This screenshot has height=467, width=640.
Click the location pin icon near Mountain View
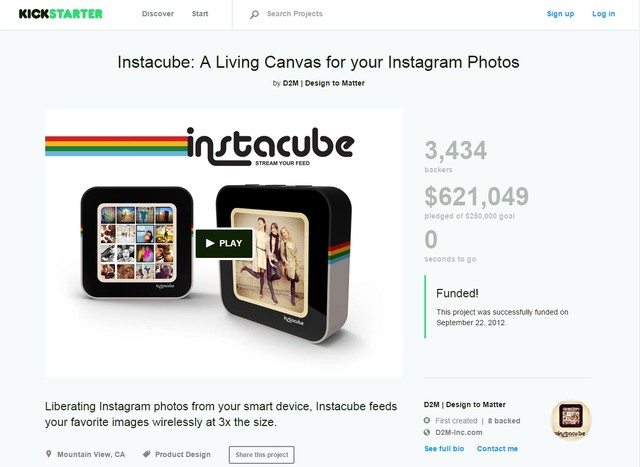pyautogui.click(x=49, y=454)
